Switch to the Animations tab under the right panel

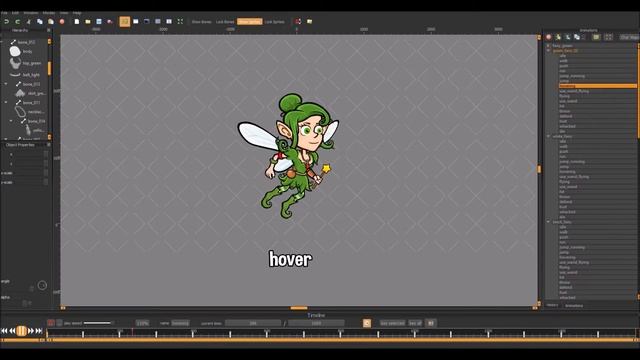pyautogui.click(x=574, y=305)
